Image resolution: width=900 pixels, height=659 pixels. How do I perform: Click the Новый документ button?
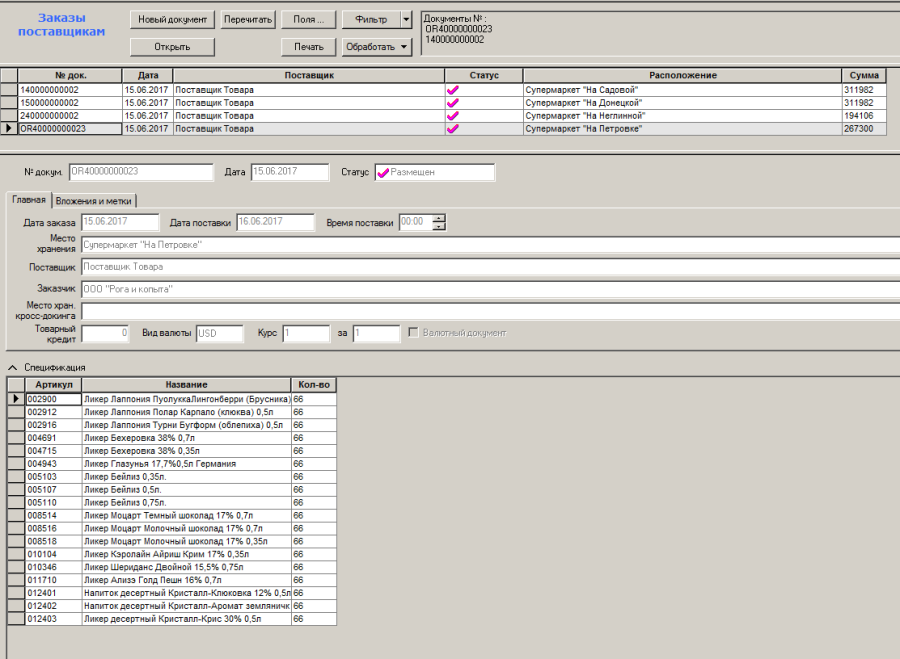[172, 20]
